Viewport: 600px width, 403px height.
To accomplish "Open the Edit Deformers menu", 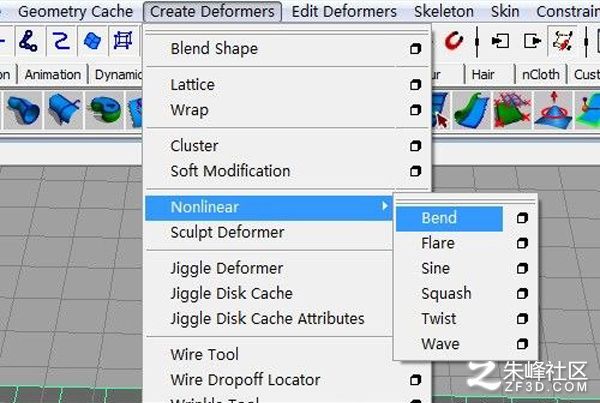I will click(x=344, y=12).
